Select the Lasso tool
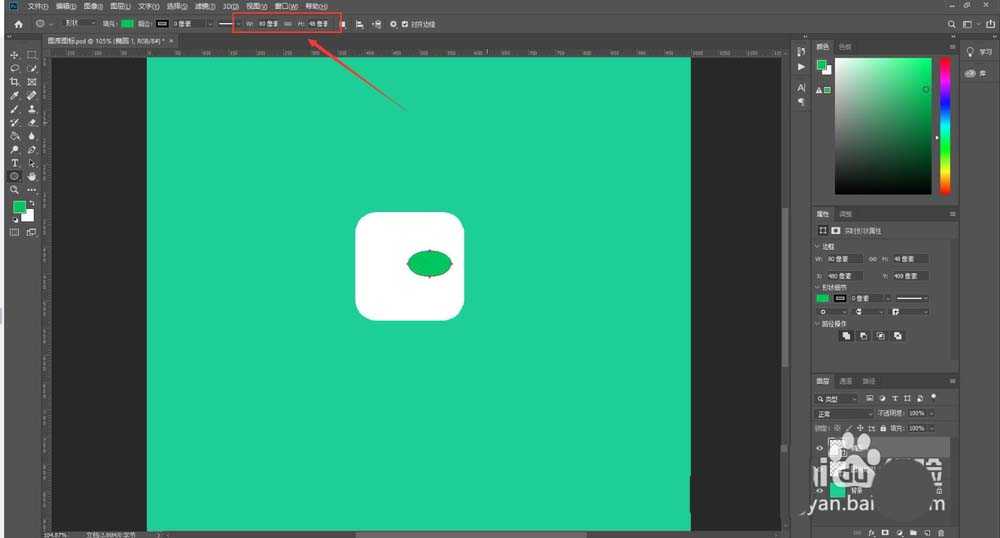The width and height of the screenshot is (1000, 538). point(15,68)
